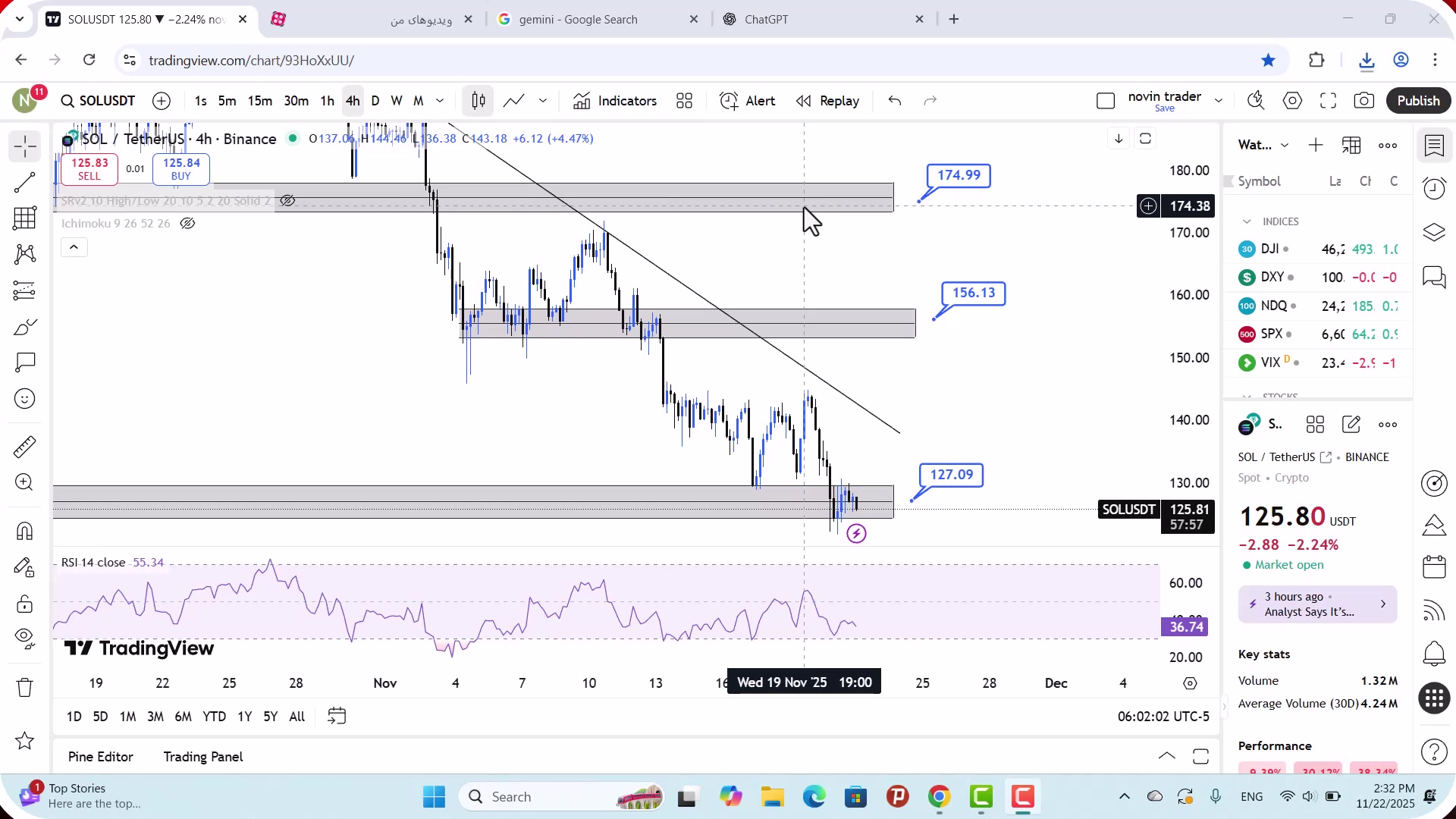Toggle stay in drawing mode
The width and height of the screenshot is (1456, 819).
[24, 567]
